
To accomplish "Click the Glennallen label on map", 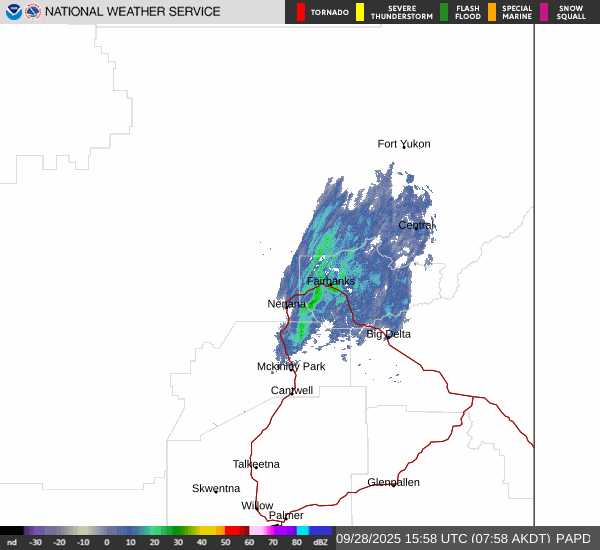I will (x=393, y=482).
